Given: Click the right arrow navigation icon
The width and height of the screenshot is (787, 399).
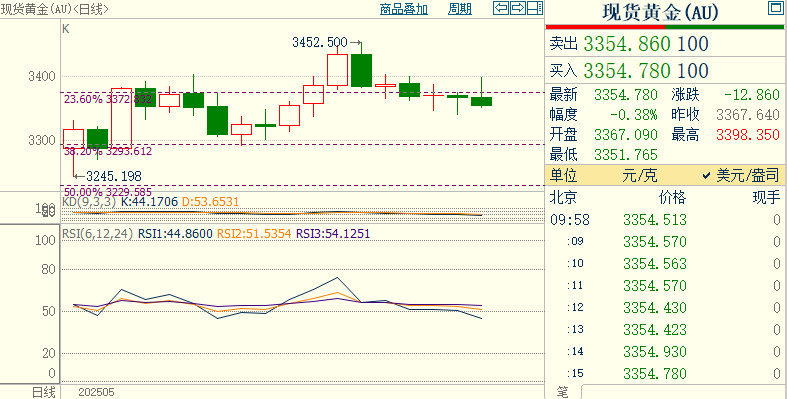Looking at the screenshot, I should click(518, 8).
